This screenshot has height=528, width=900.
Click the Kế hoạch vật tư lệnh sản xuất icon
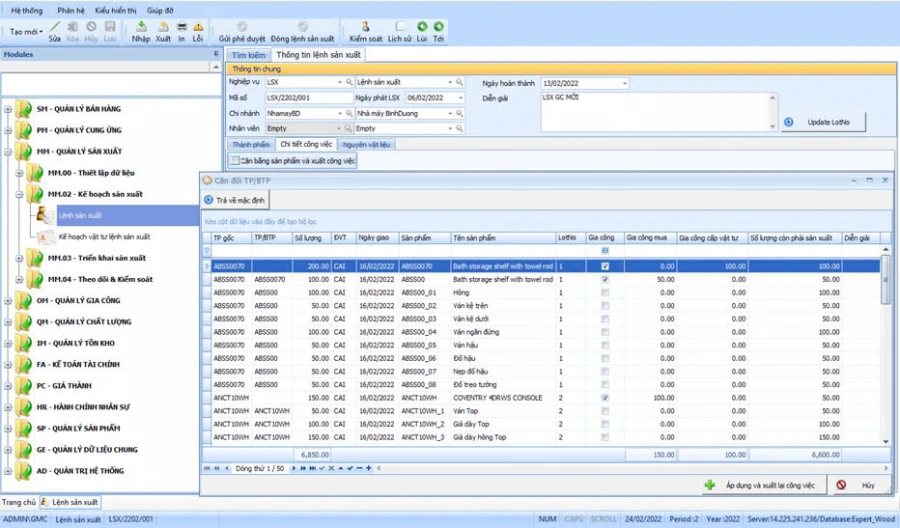tap(46, 236)
